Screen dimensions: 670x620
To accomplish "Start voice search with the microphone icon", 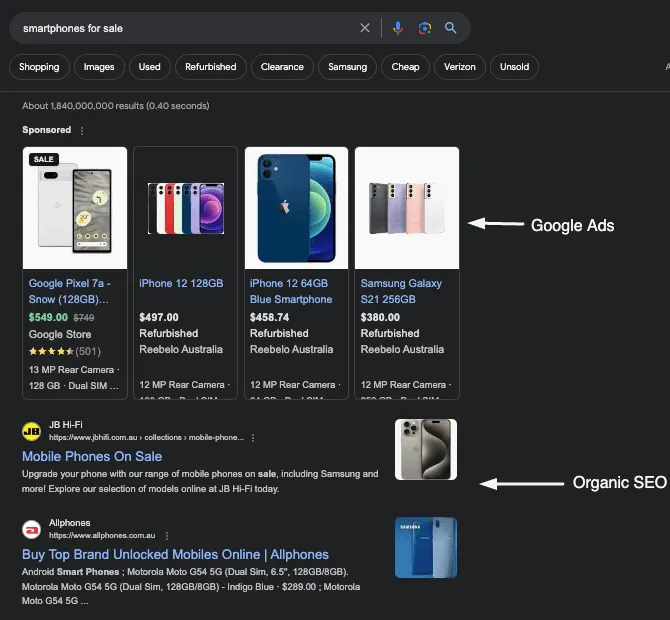I will click(x=398, y=28).
